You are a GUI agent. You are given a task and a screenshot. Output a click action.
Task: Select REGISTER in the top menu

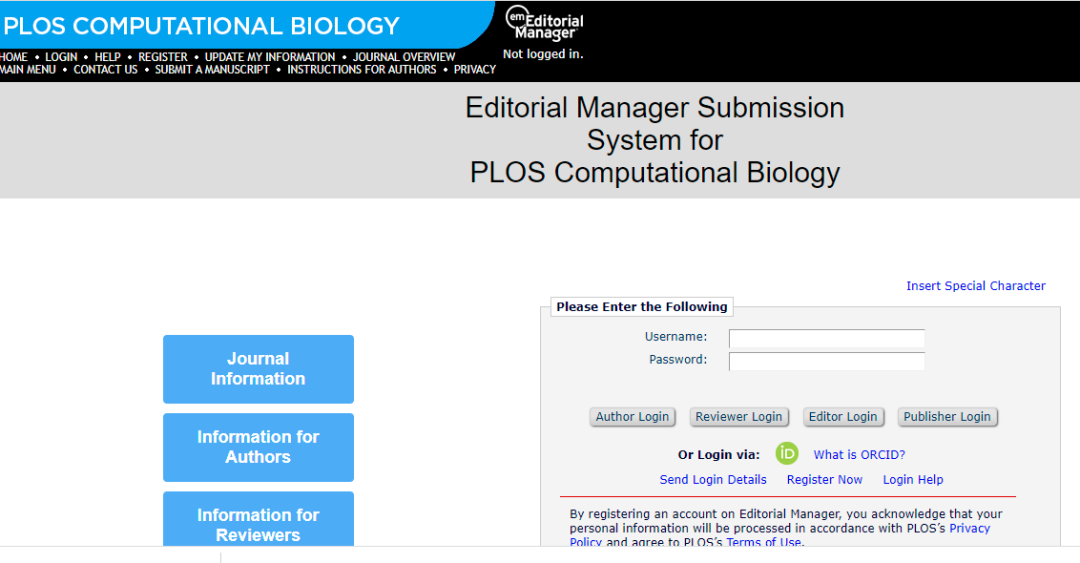pyautogui.click(x=163, y=57)
